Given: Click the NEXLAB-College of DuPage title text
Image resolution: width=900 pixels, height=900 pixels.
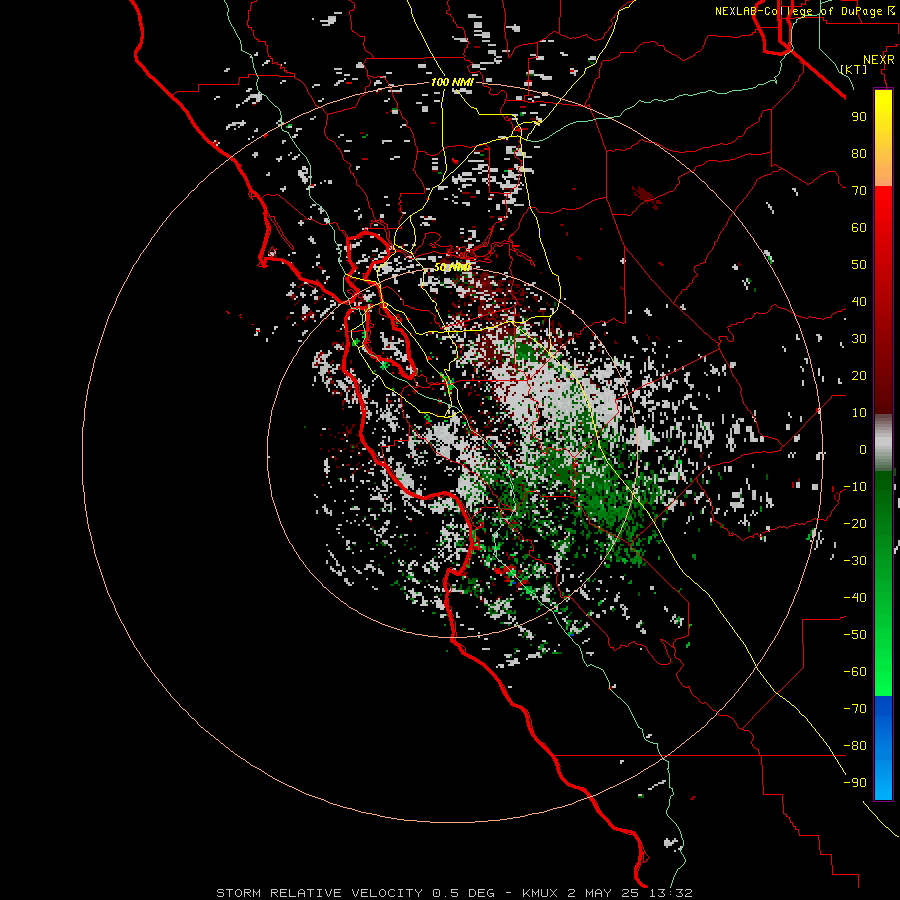Looking at the screenshot, I should [804, 11].
